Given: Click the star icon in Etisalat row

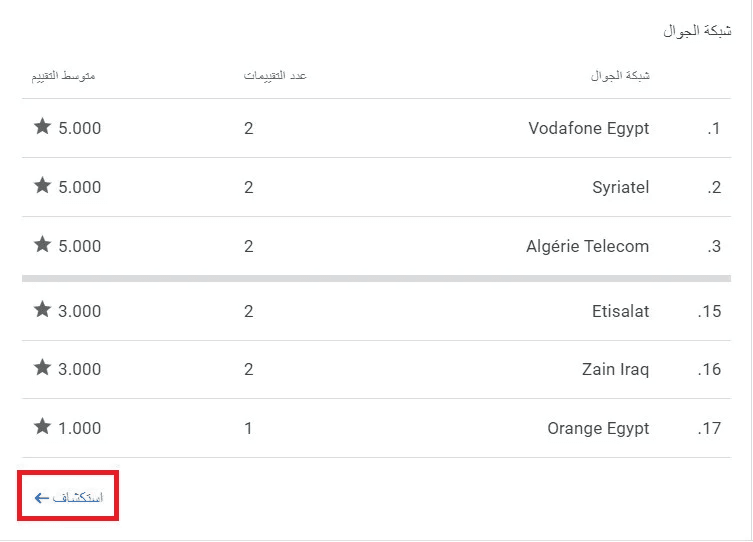Looking at the screenshot, I should pos(42,310).
